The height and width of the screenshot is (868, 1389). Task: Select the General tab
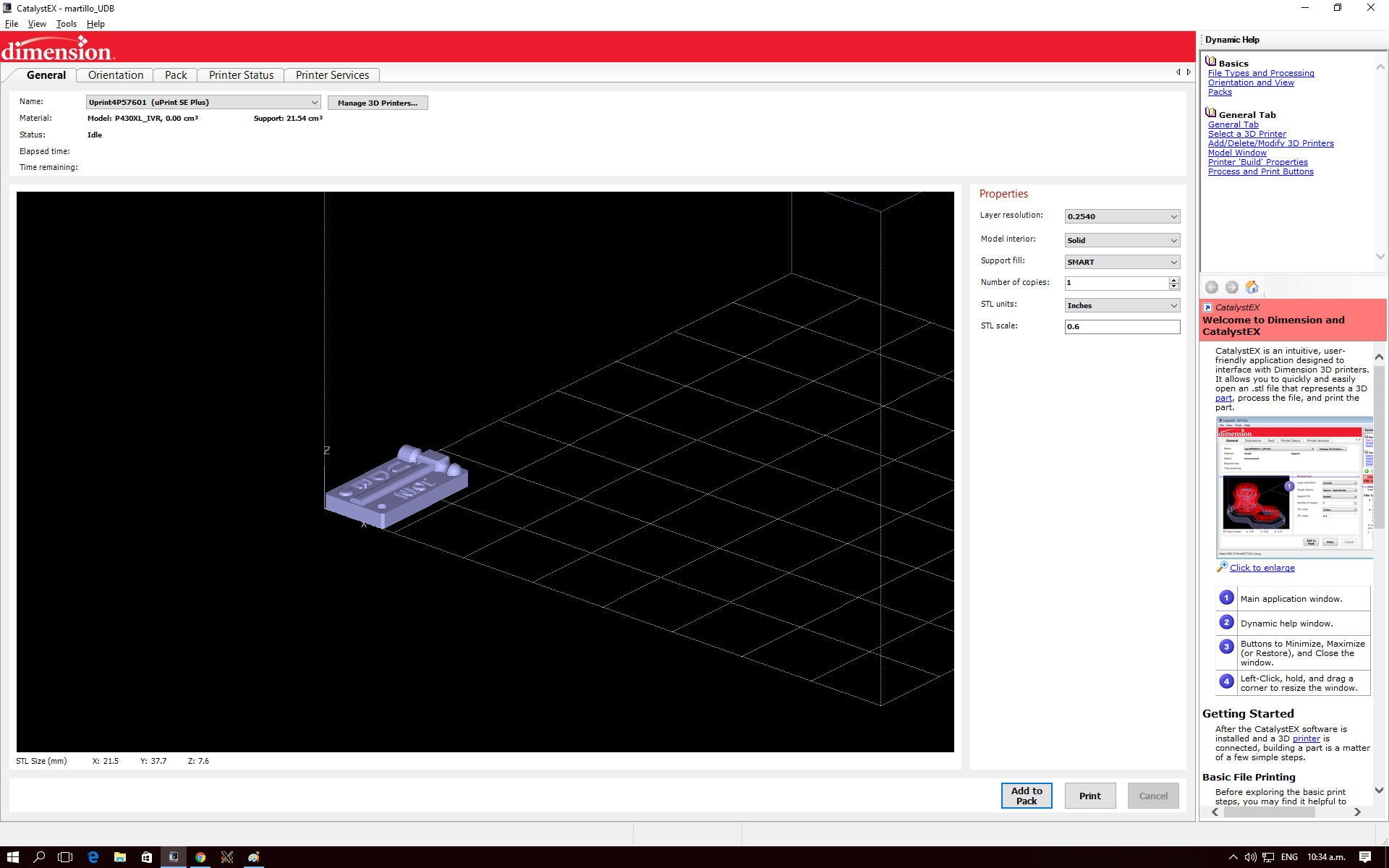coord(46,75)
